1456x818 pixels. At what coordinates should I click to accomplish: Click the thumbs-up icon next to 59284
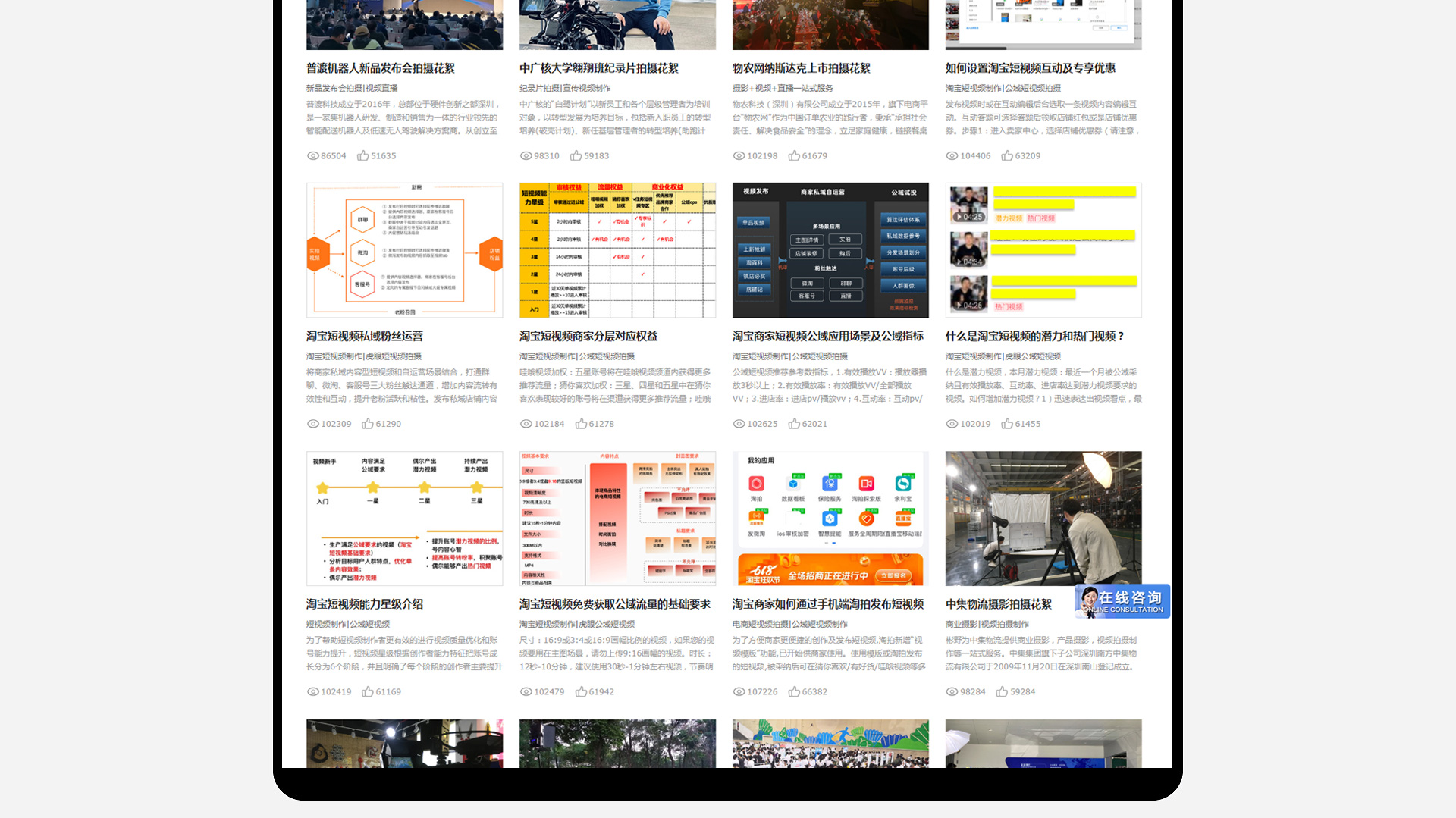[x=1002, y=691]
